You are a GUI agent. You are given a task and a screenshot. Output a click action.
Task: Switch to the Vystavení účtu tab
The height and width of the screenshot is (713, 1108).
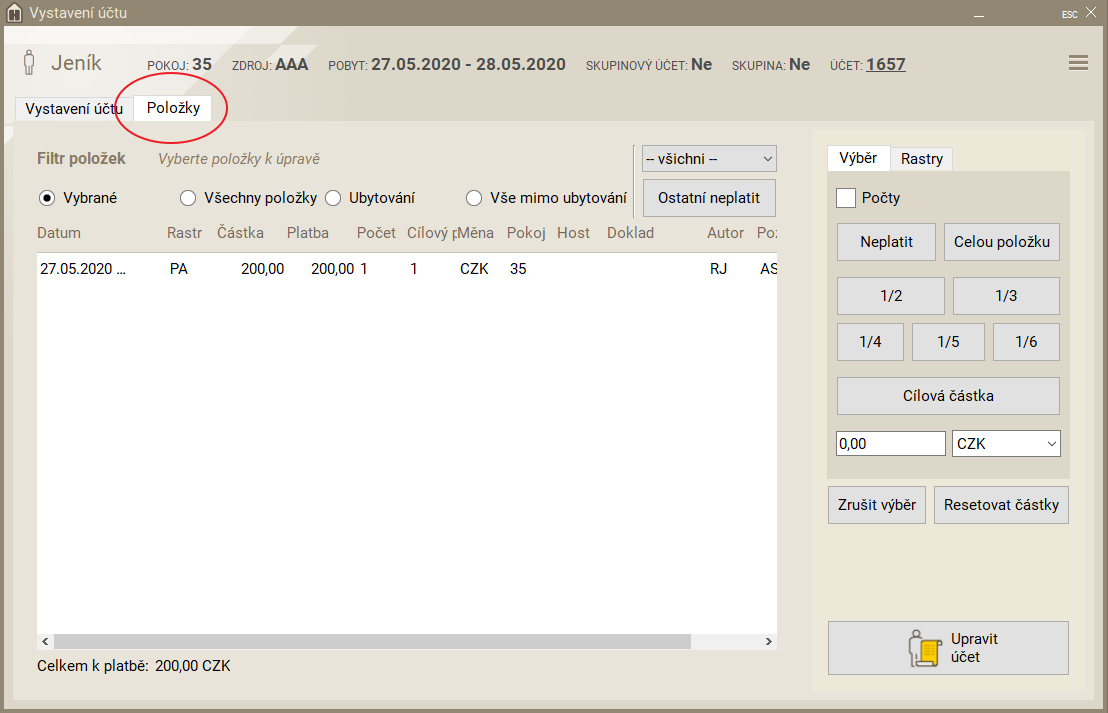tap(74, 108)
